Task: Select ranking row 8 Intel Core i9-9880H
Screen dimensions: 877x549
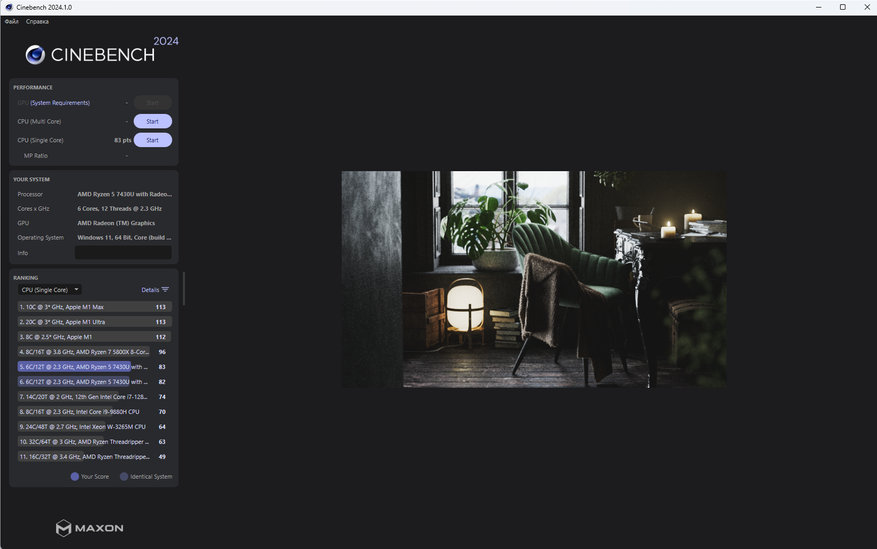Action: pyautogui.click(x=95, y=412)
